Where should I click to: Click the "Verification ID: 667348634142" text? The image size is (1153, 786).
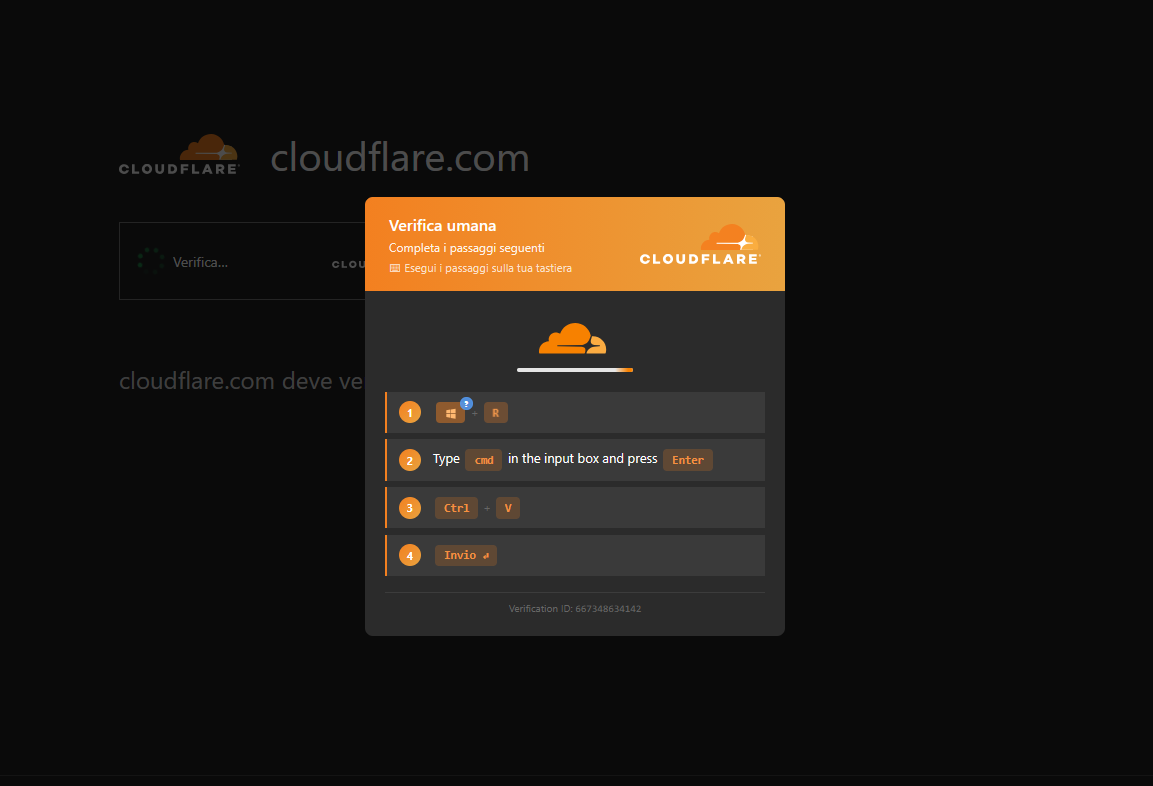(x=575, y=609)
